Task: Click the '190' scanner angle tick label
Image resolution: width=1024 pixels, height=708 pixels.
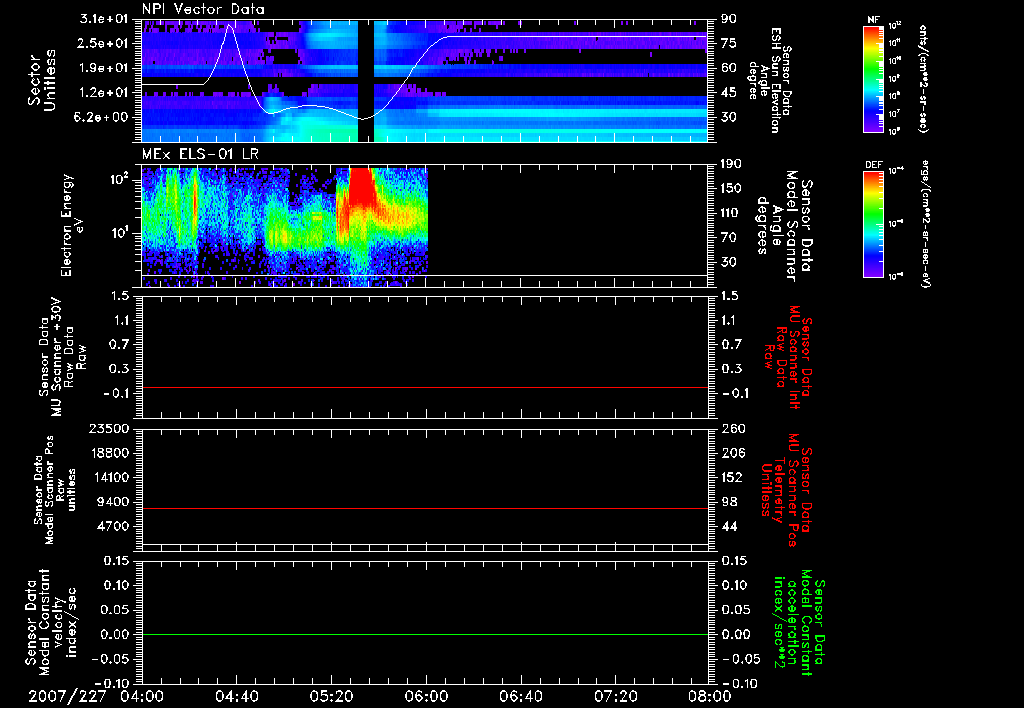Action: tap(731, 164)
